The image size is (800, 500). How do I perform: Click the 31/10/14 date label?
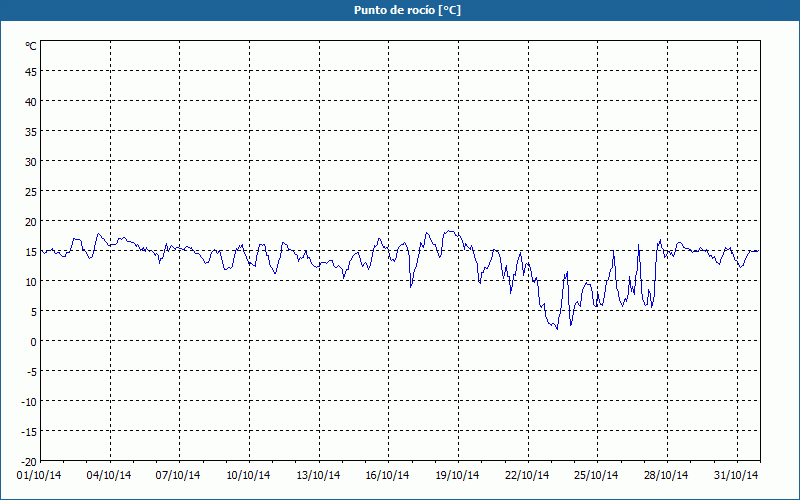point(736,475)
